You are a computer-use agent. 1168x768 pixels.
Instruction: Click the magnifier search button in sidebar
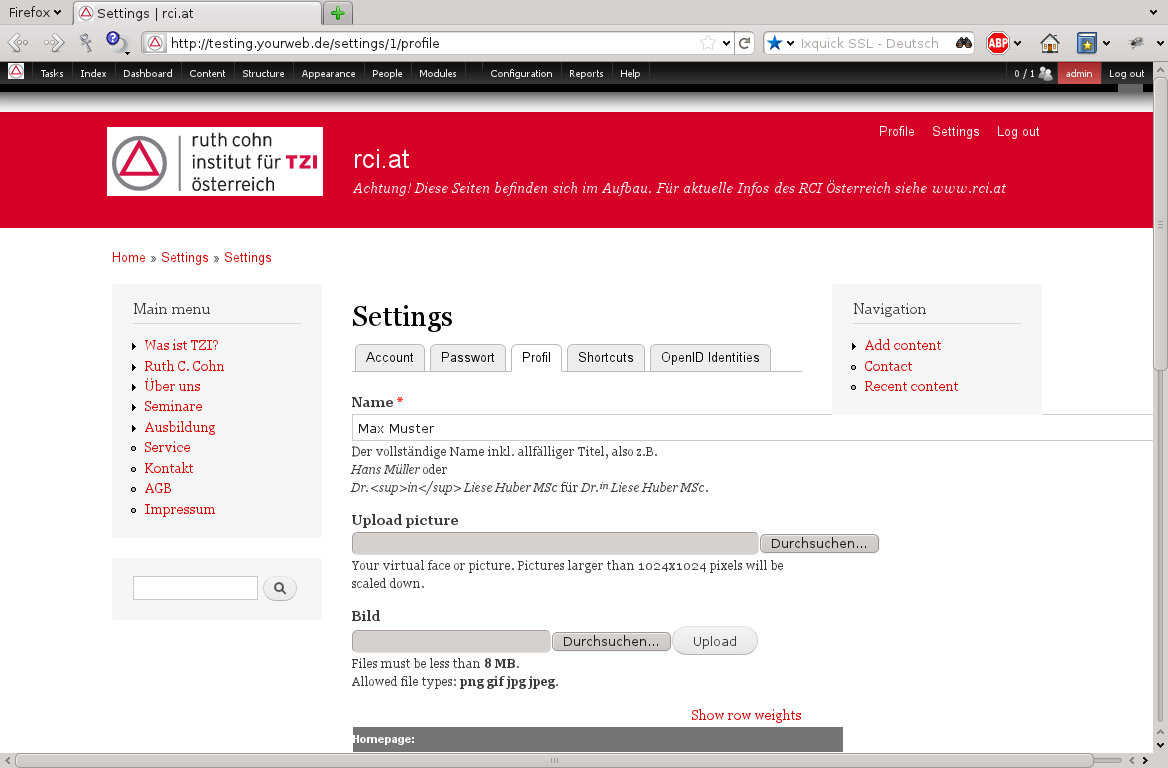tap(280, 589)
